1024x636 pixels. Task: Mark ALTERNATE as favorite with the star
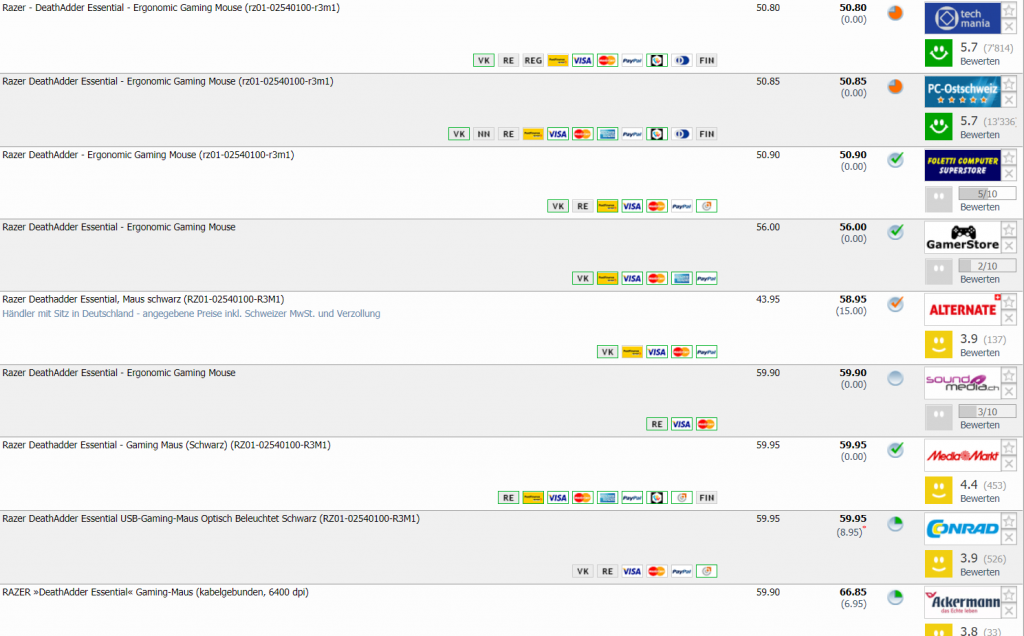coord(1009,302)
